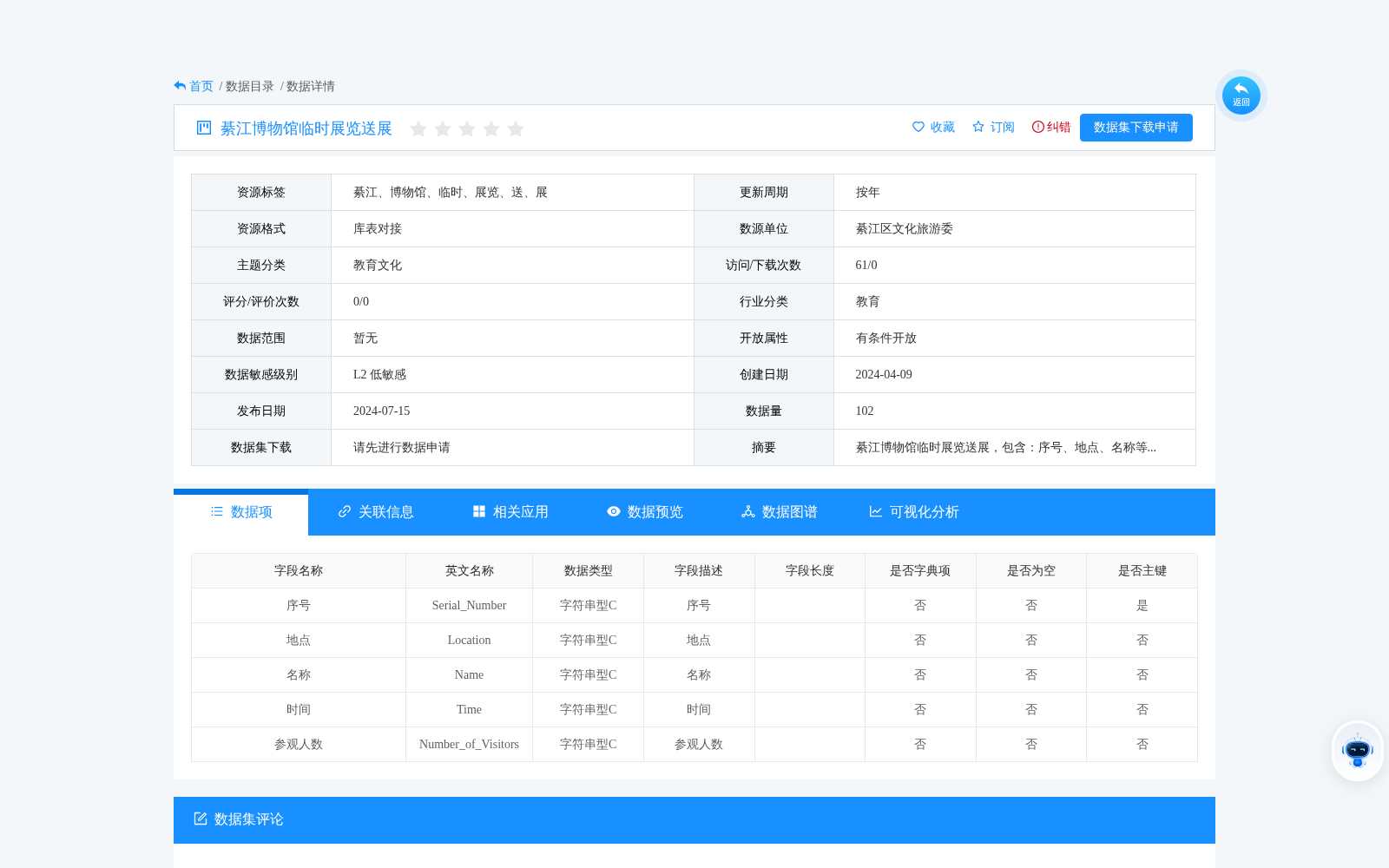Click the 教育文化 topic value

pyautogui.click(x=377, y=265)
